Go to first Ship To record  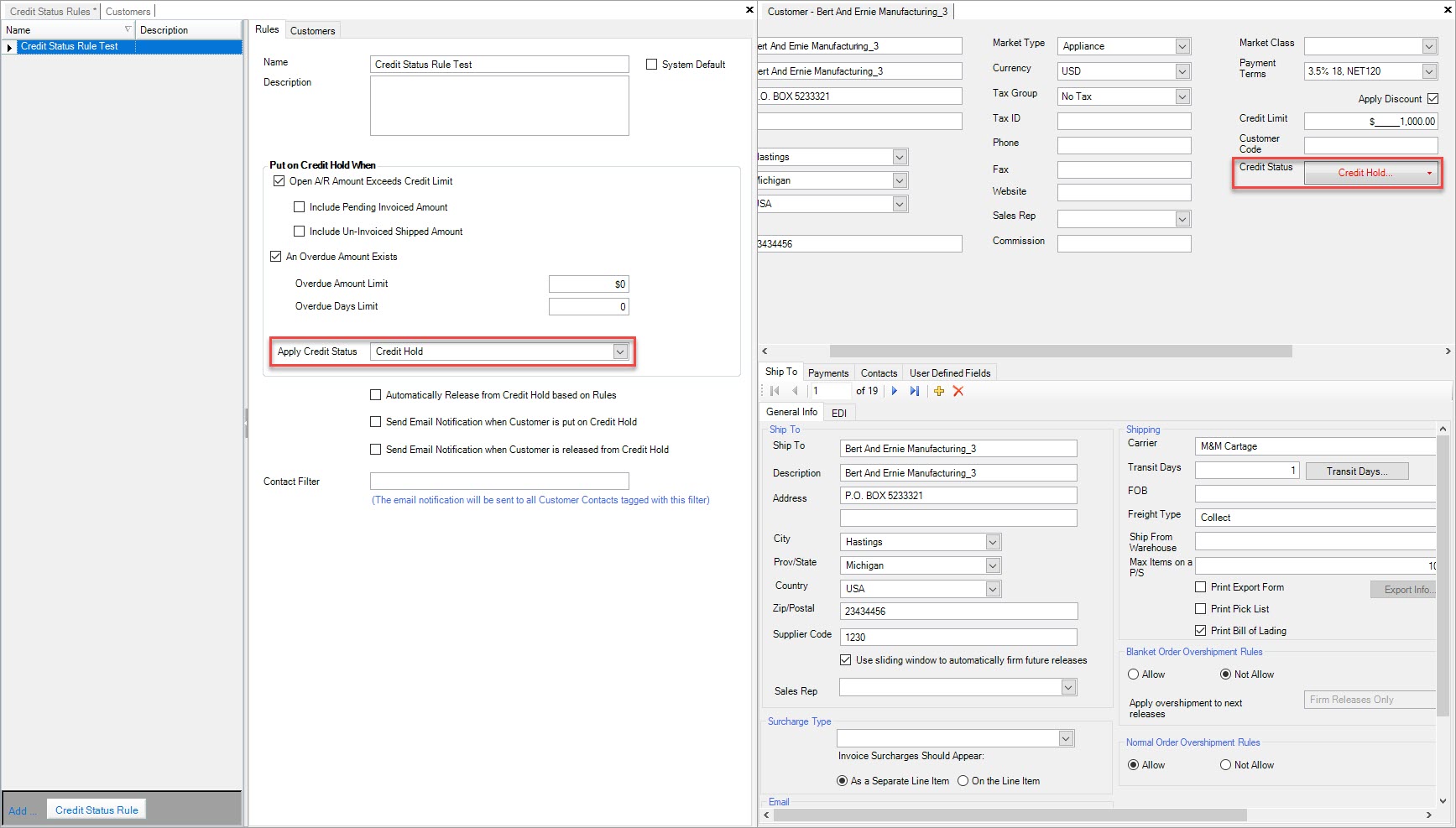[x=775, y=391]
